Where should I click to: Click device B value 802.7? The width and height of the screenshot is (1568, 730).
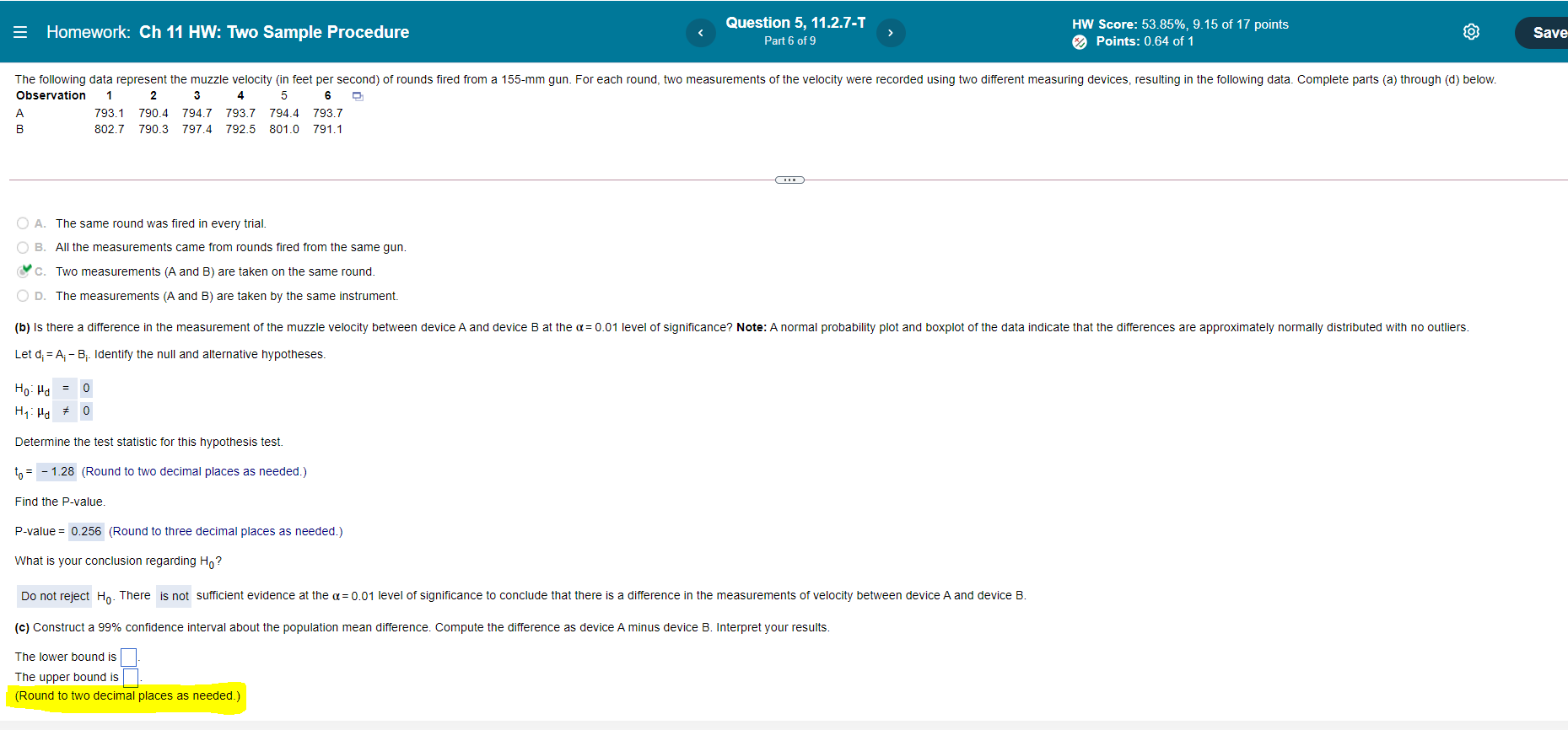[x=109, y=129]
